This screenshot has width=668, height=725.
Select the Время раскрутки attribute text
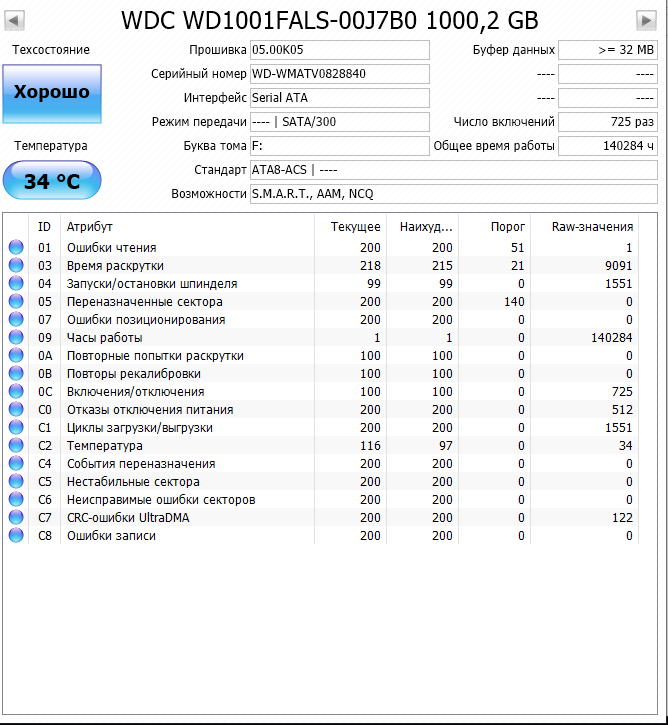pyautogui.click(x=115, y=266)
